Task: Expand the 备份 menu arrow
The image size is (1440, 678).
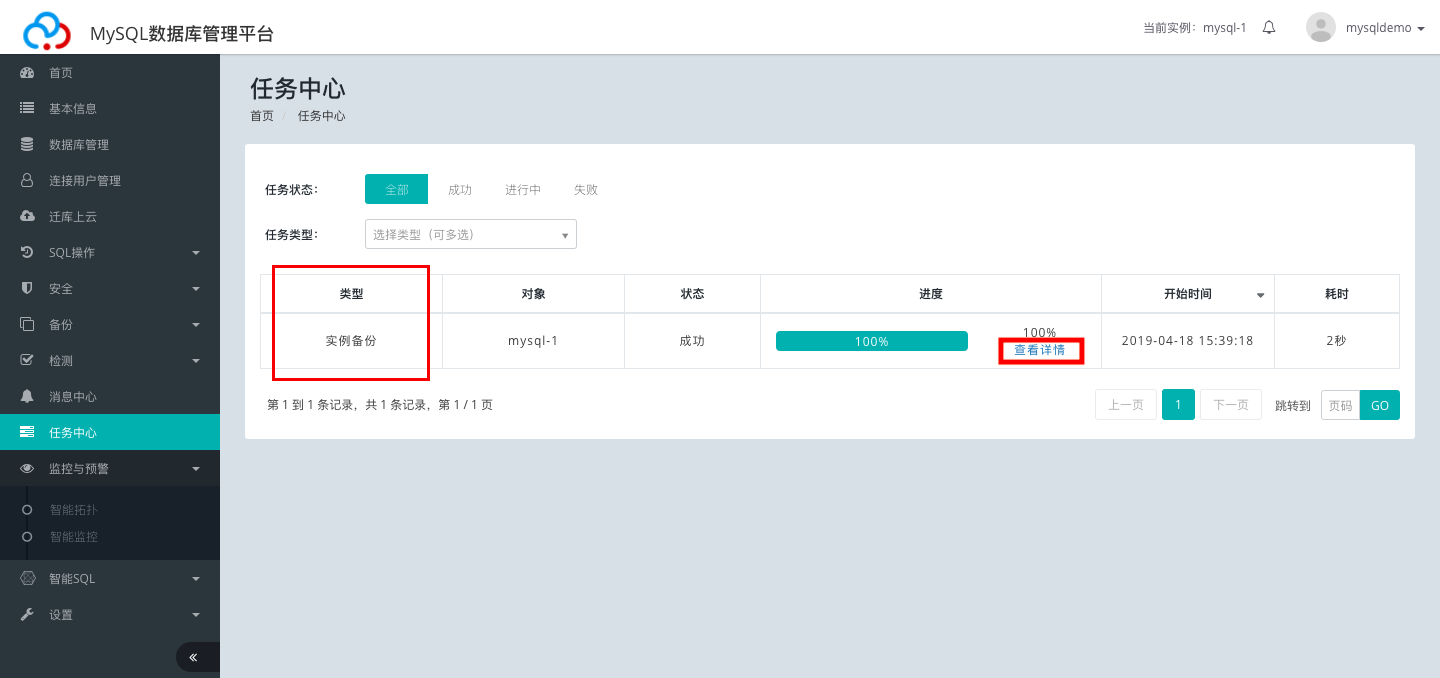Action: point(196,325)
